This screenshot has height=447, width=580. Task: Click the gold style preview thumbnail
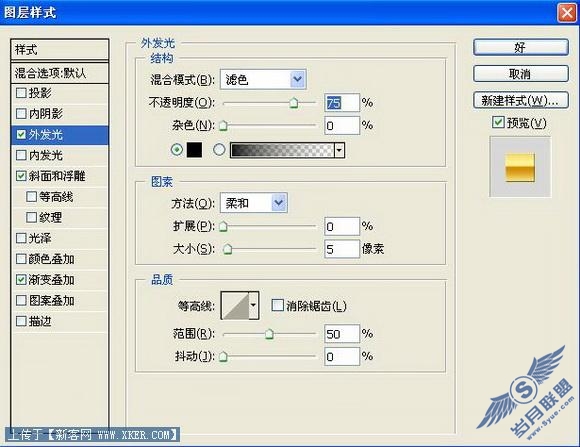[520, 167]
